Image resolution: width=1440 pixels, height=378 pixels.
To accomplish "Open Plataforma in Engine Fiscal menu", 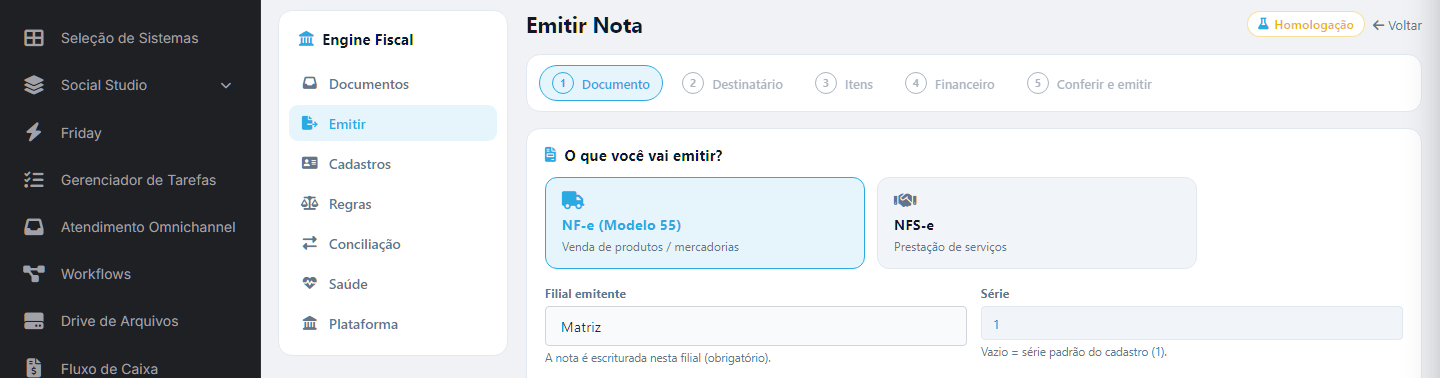I will coord(393,324).
